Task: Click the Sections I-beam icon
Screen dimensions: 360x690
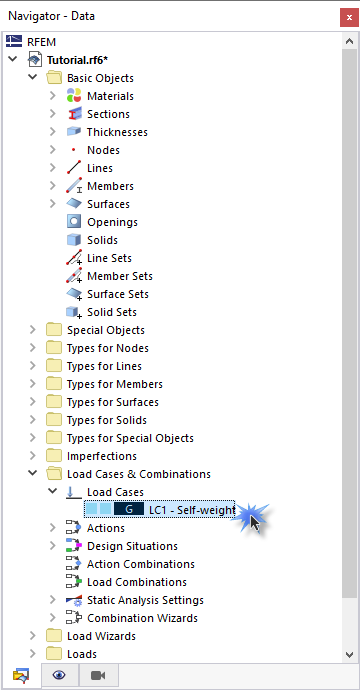Action: (x=74, y=114)
